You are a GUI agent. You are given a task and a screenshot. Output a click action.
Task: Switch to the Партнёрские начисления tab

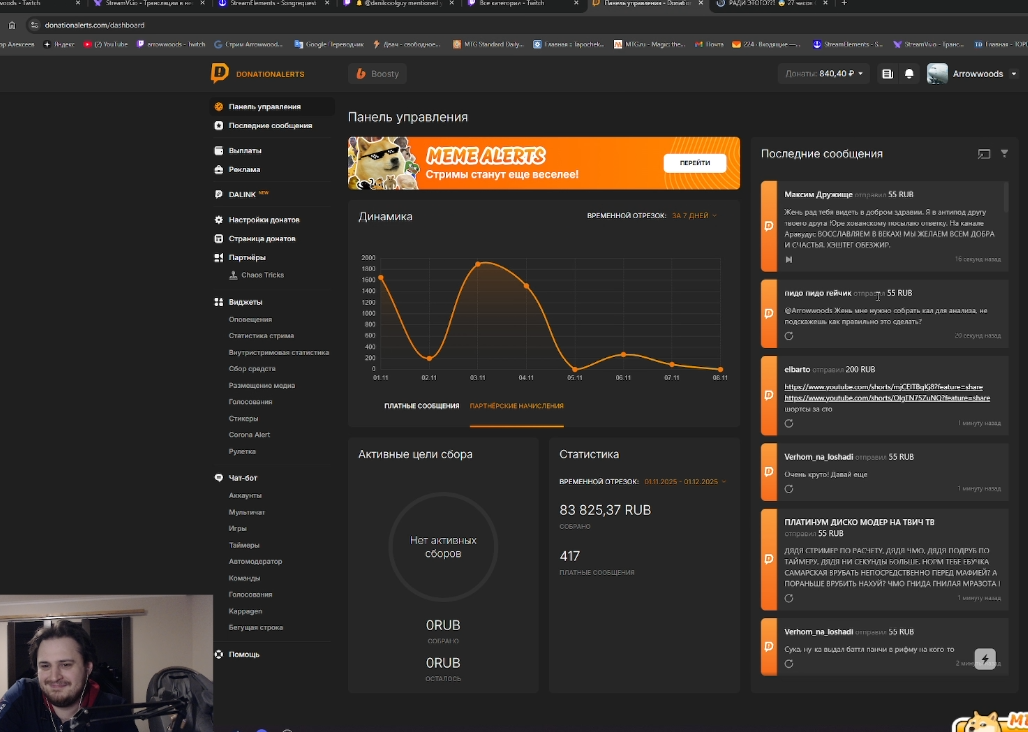(x=517, y=406)
